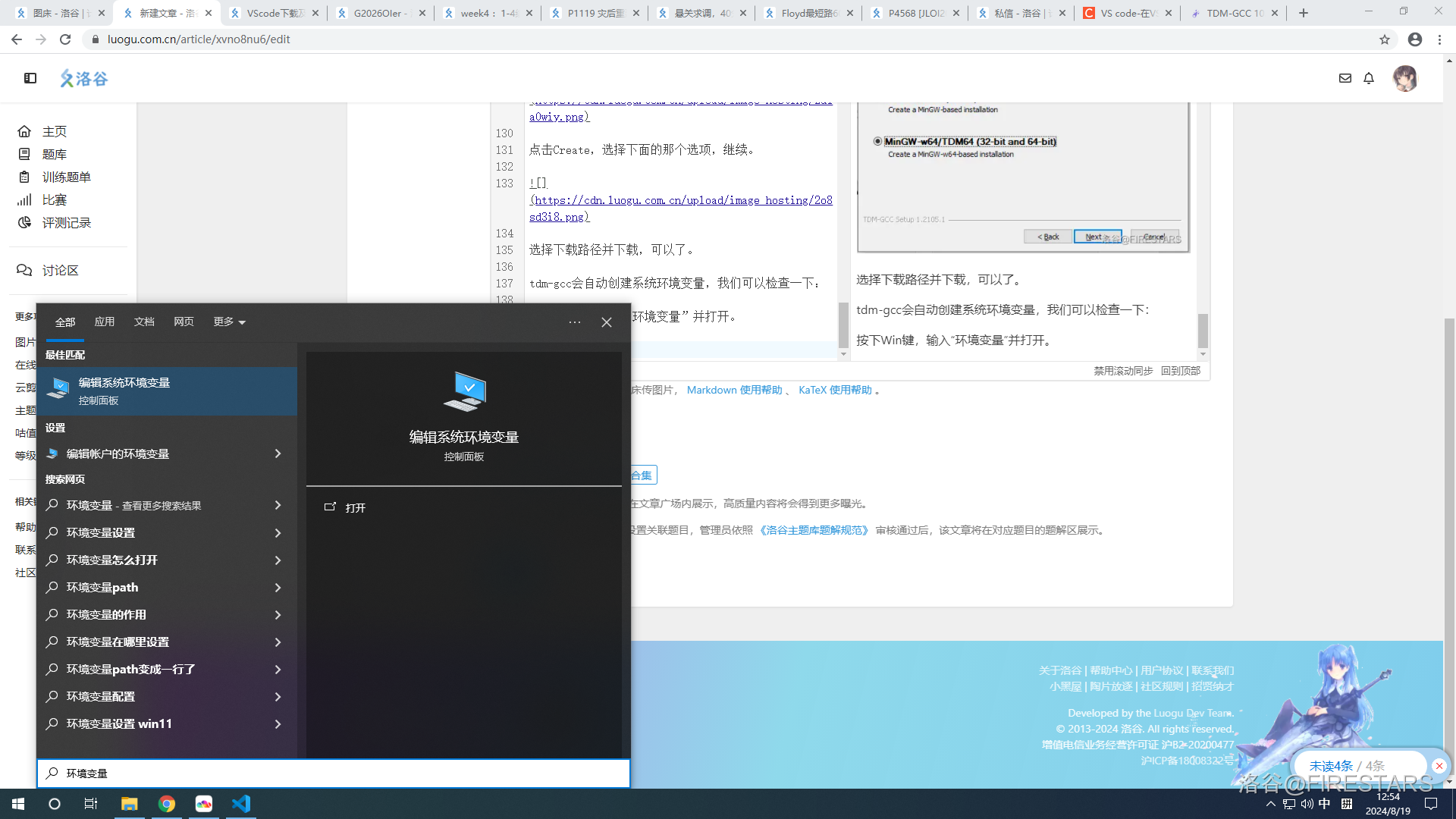Select the 题库 problem bank icon
Screen dimensions: 1456x819
[x=24, y=154]
